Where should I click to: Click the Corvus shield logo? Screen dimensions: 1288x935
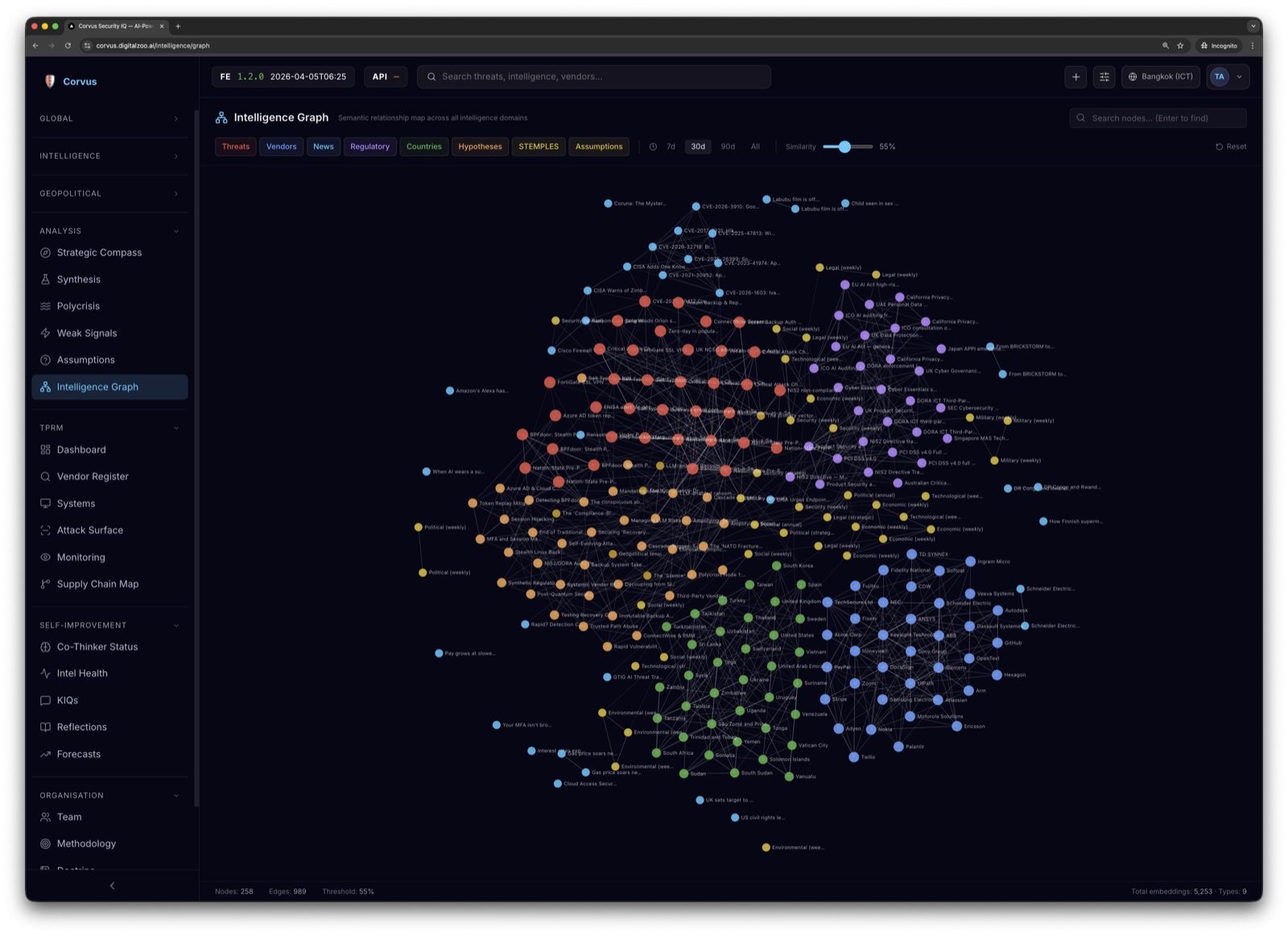click(50, 81)
